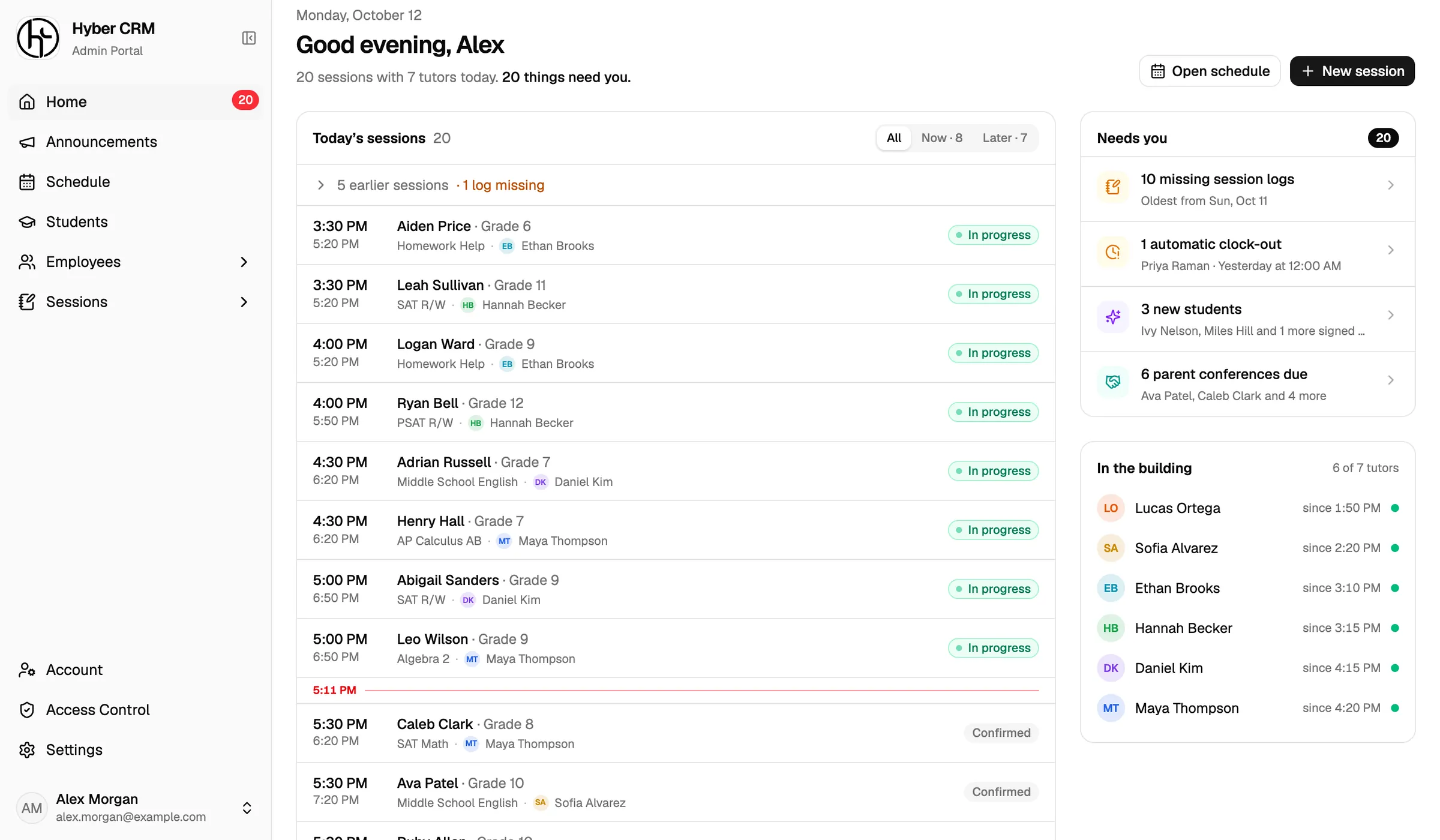The image size is (1440, 840).
Task: Open the Leah Sullivan 3:30 PM session
Action: pyautogui.click(x=676, y=294)
